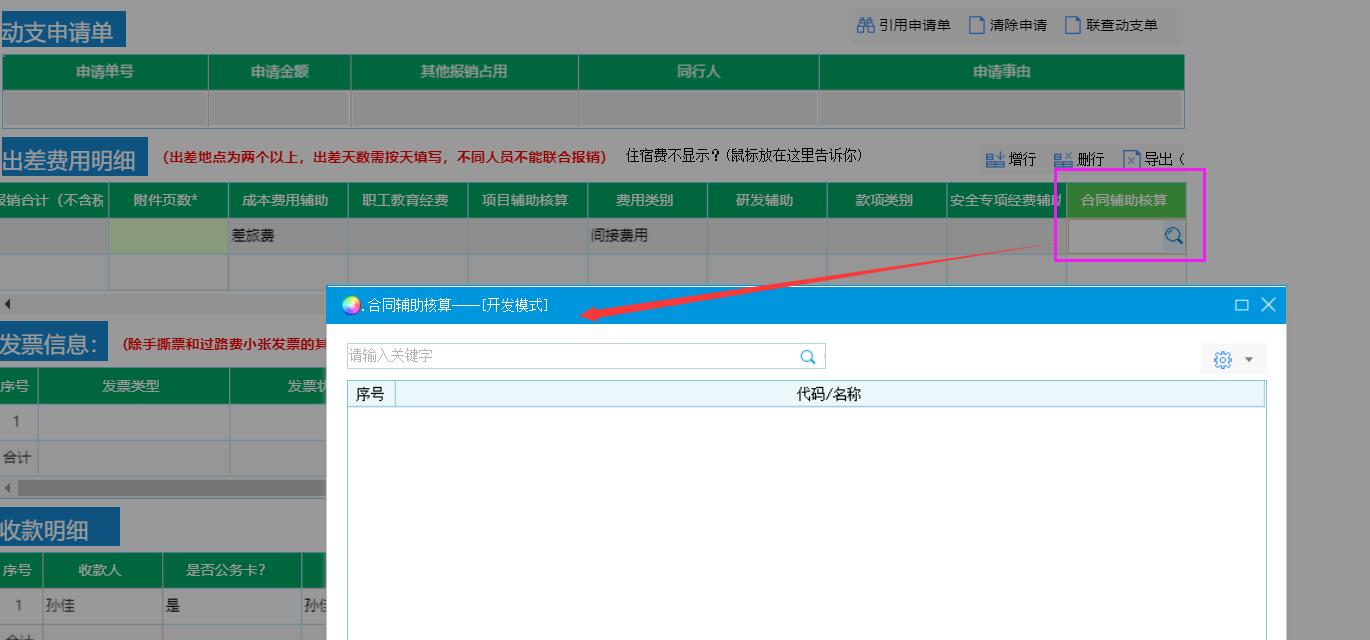Delete a row using 删行 icon

coord(1063,160)
